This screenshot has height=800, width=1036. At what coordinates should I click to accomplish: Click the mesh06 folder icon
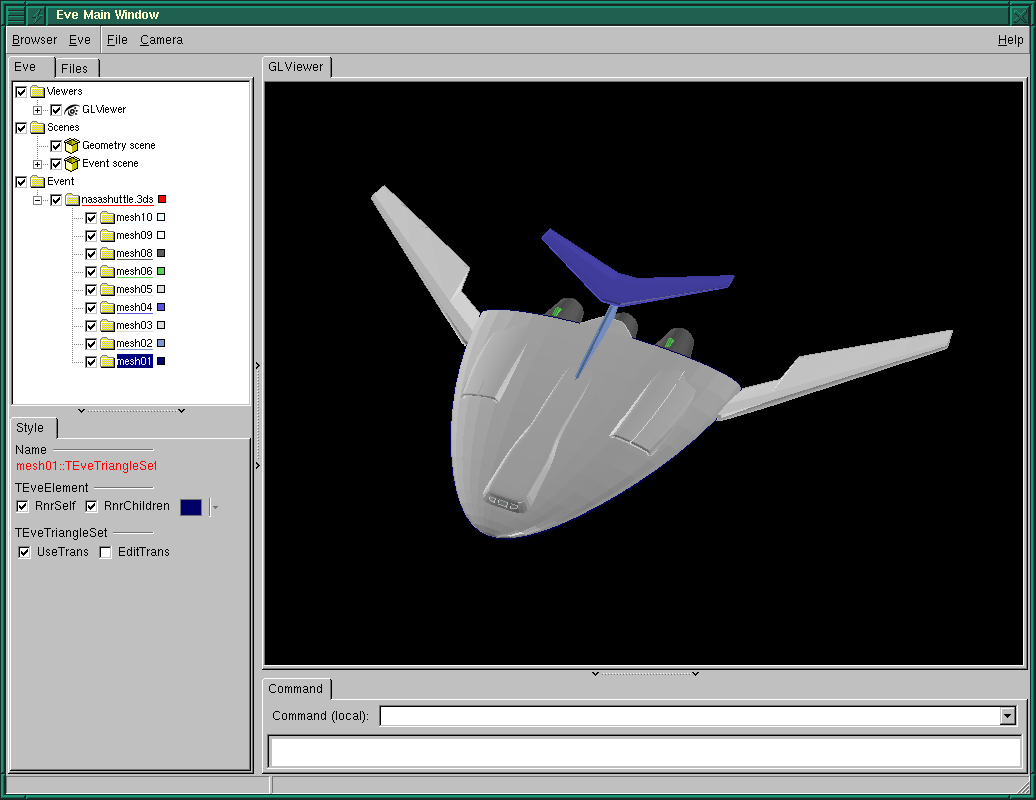(107, 271)
